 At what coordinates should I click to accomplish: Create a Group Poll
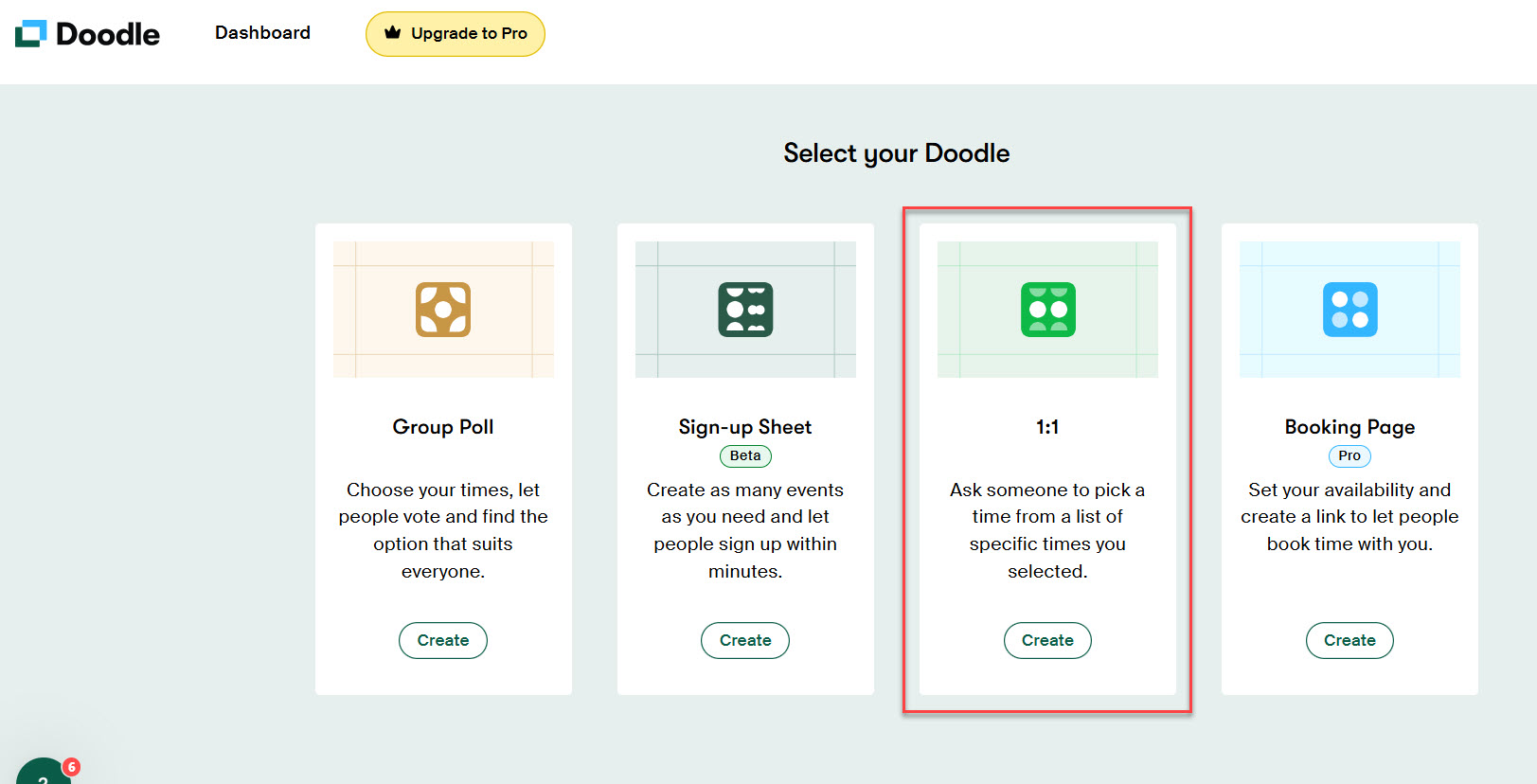(443, 640)
